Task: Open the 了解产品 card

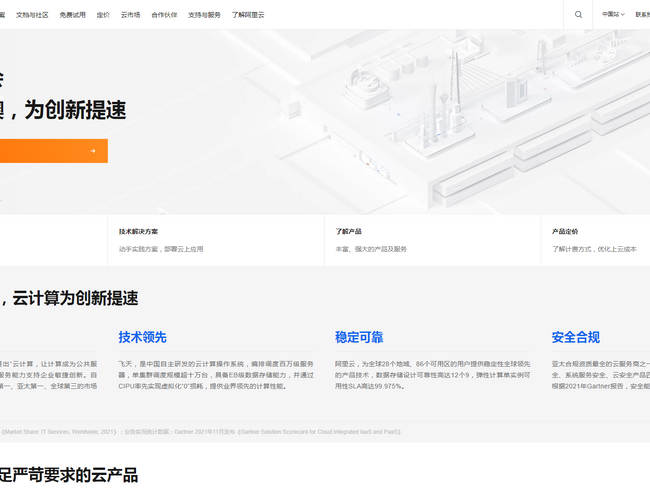Action: pyautogui.click(x=432, y=240)
